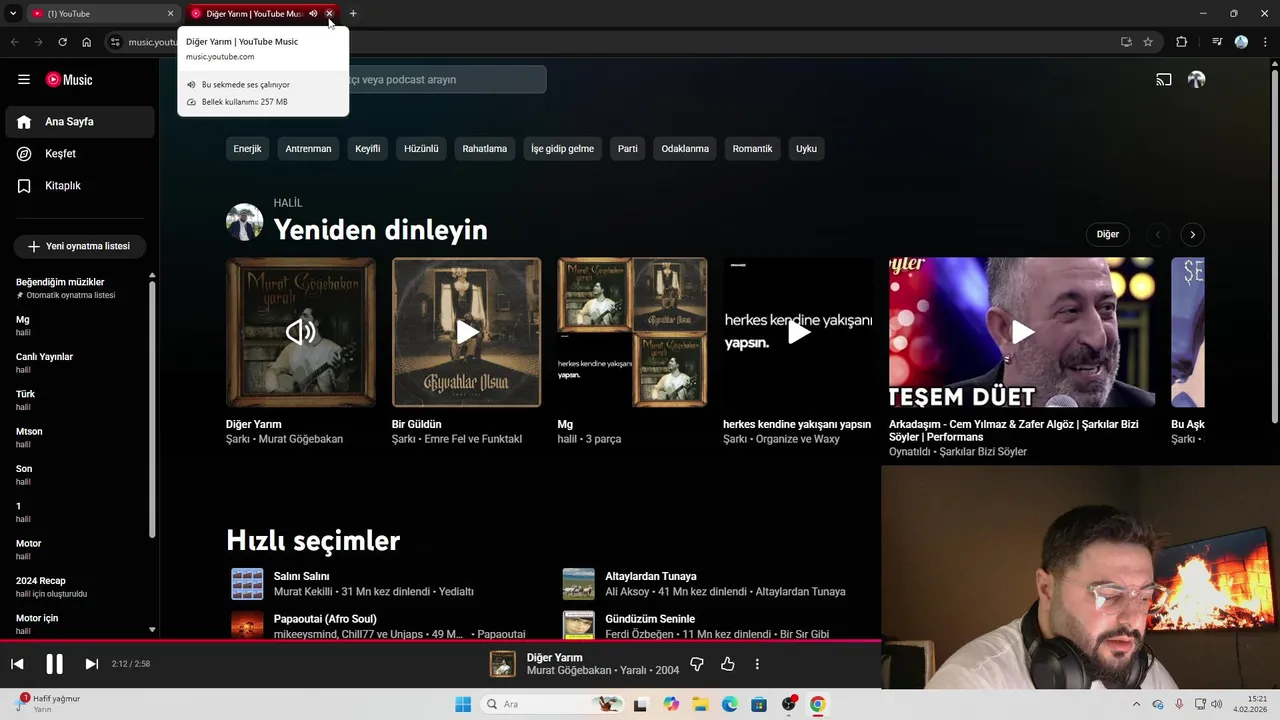Like the song Diğer Yarım
Viewport: 1280px width, 720px height.
click(x=727, y=664)
